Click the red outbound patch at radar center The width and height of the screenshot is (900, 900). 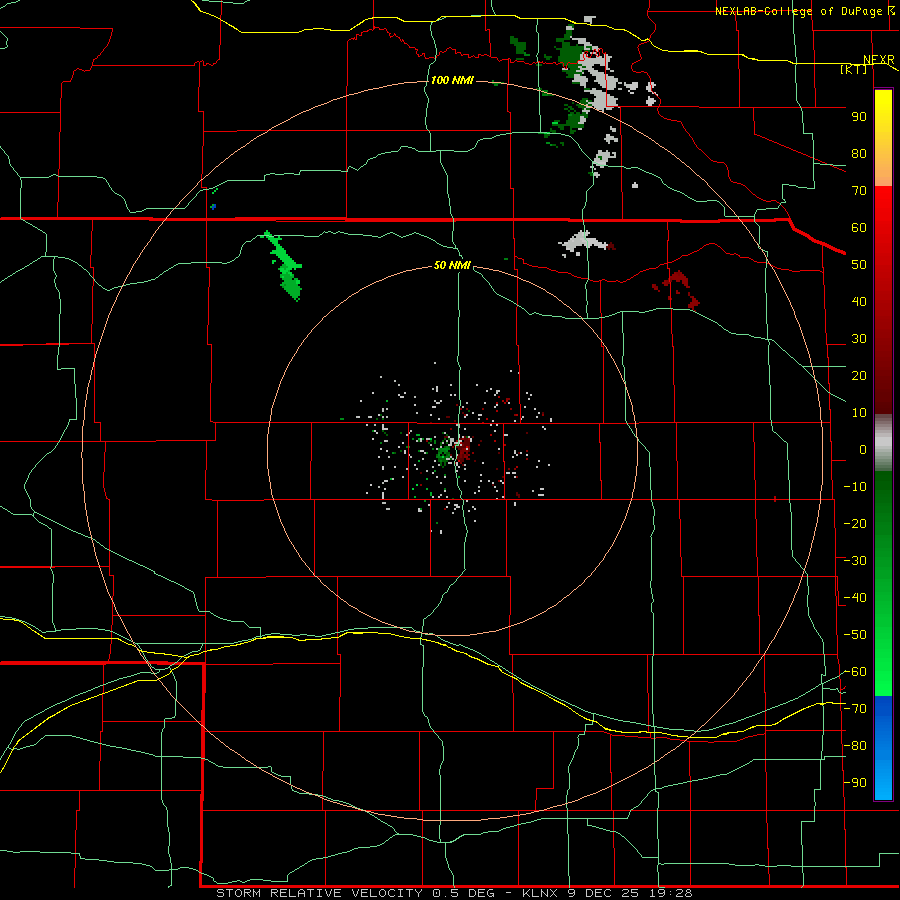click(464, 448)
